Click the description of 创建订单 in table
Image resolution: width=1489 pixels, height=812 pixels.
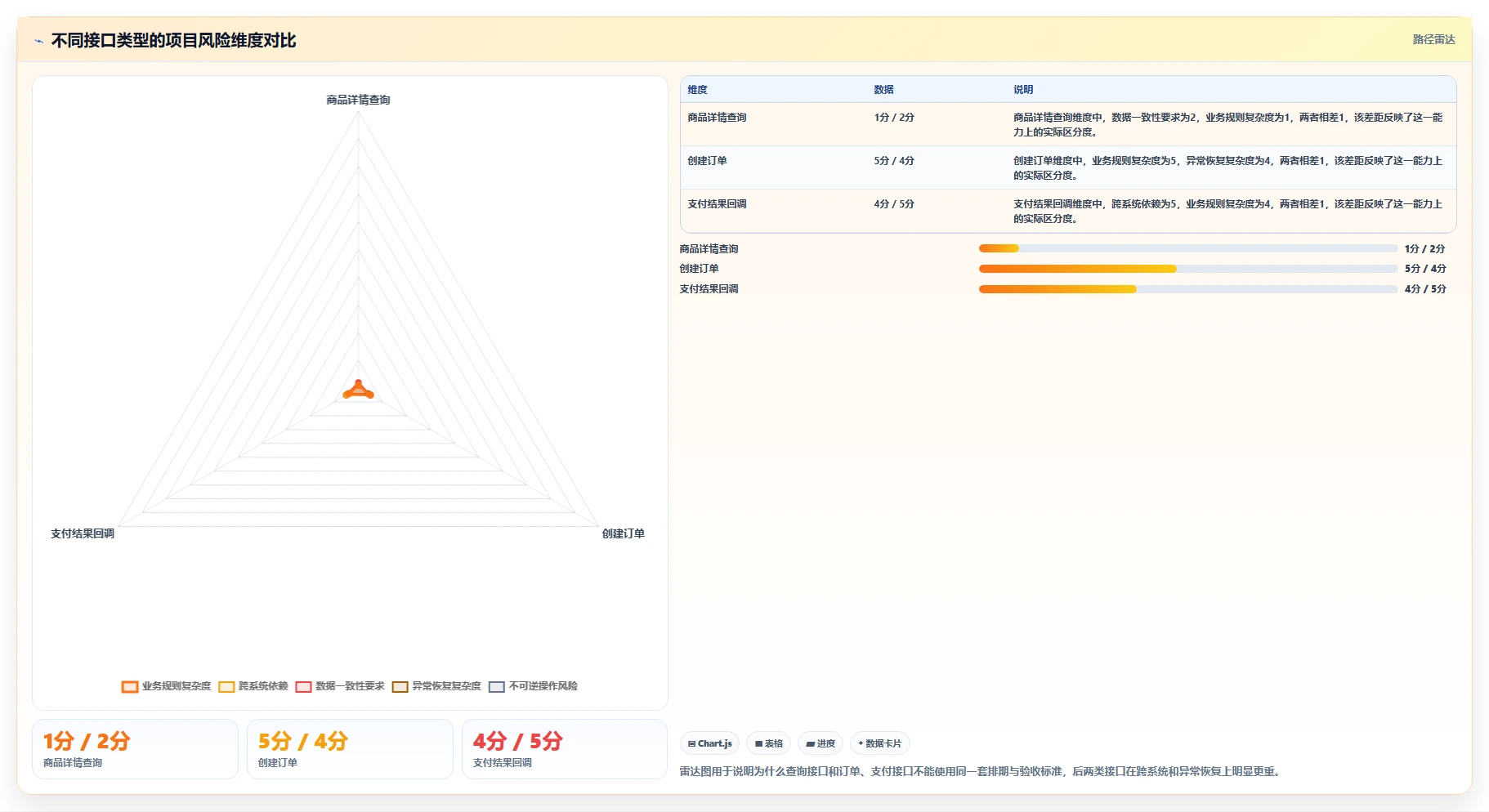(1227, 168)
